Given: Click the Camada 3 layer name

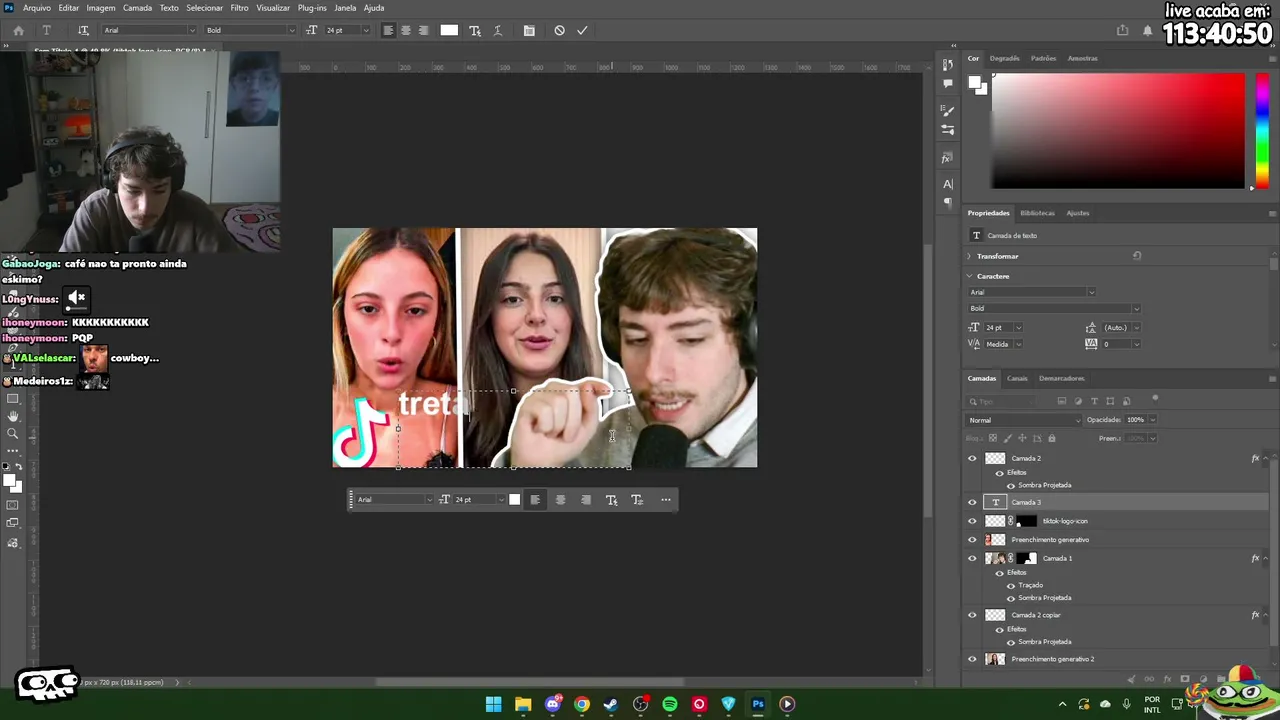Looking at the screenshot, I should (x=1026, y=502).
